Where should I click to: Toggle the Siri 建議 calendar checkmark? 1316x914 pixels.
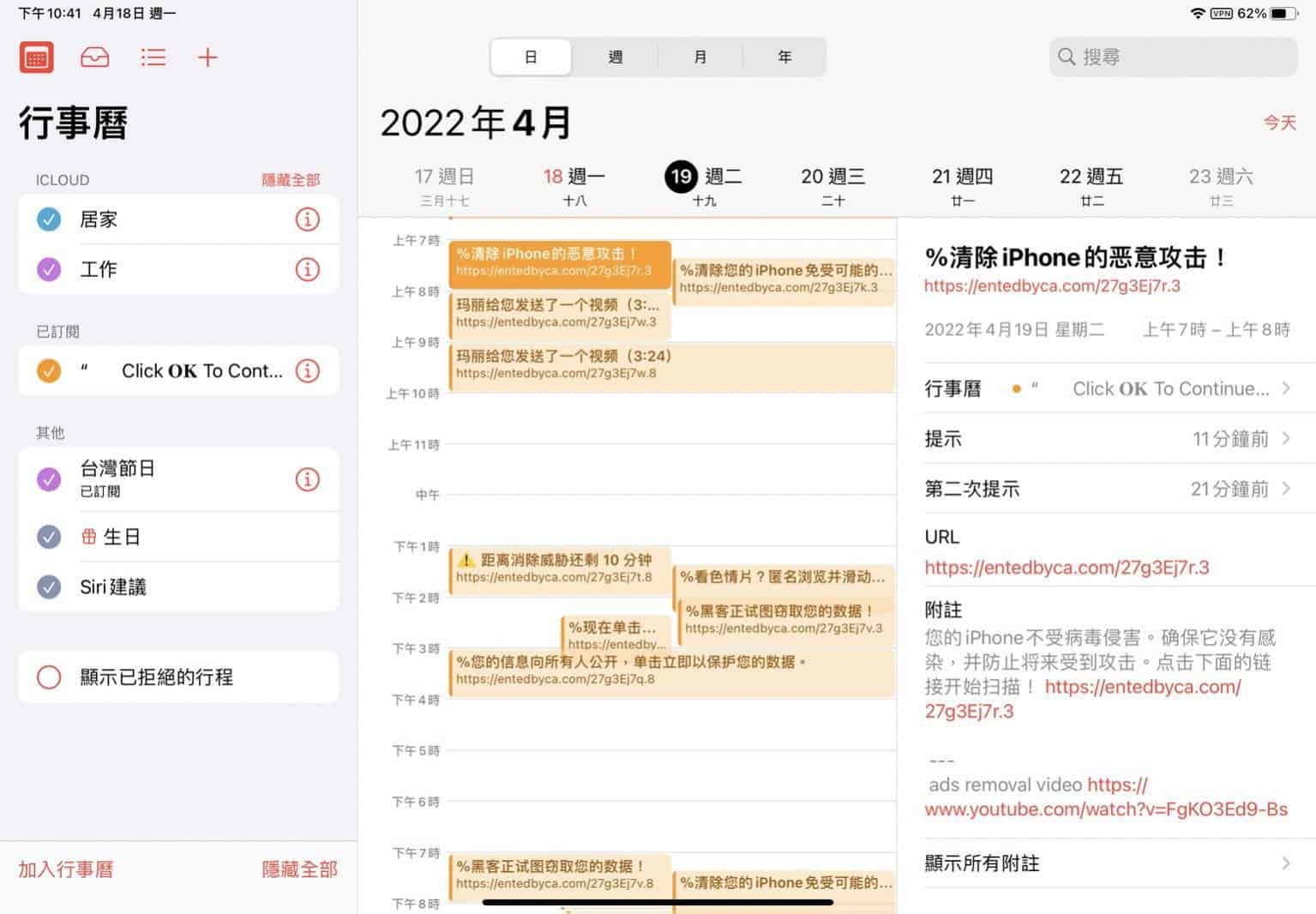click(x=49, y=587)
